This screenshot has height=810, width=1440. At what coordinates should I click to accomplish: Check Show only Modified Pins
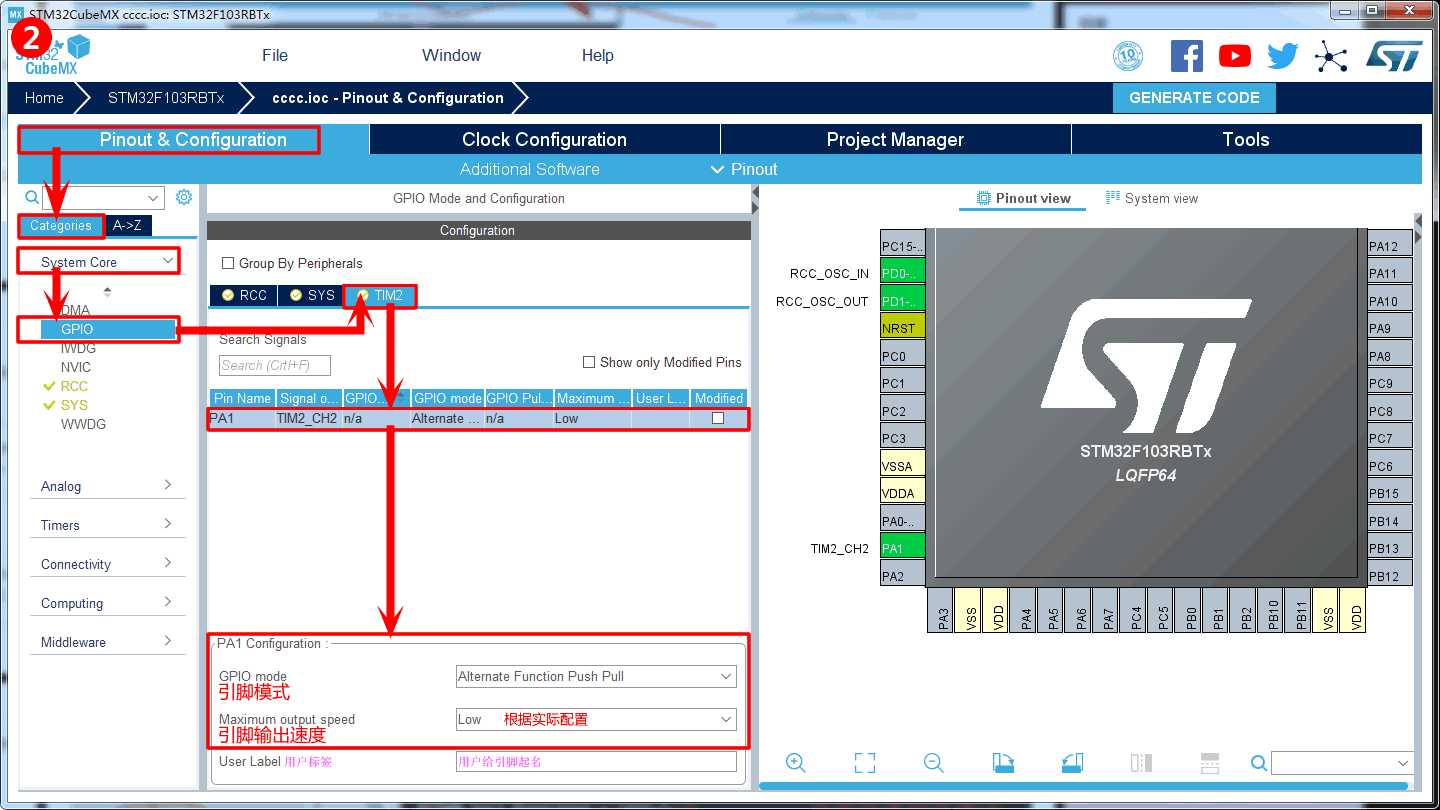tap(589, 362)
